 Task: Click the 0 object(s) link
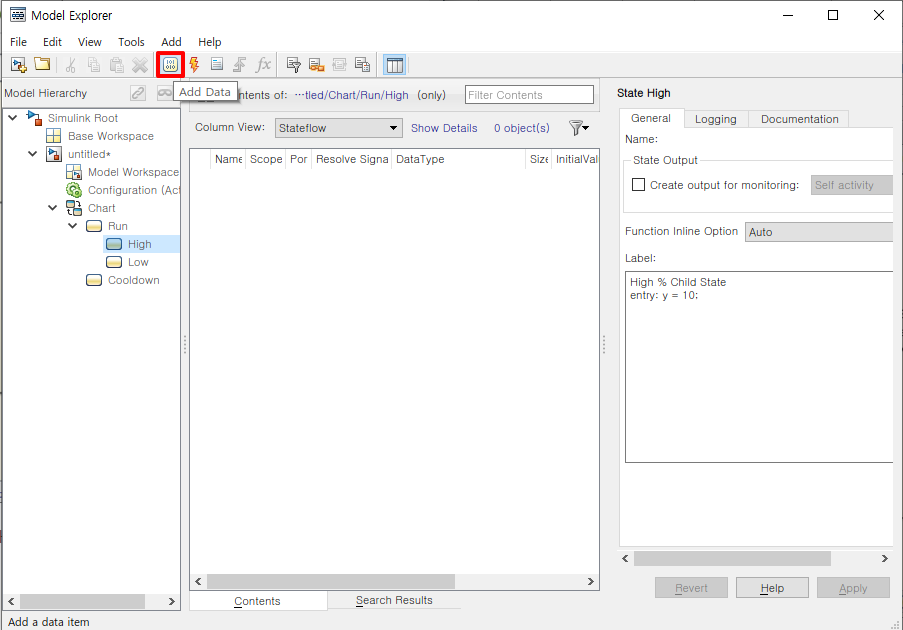[522, 128]
